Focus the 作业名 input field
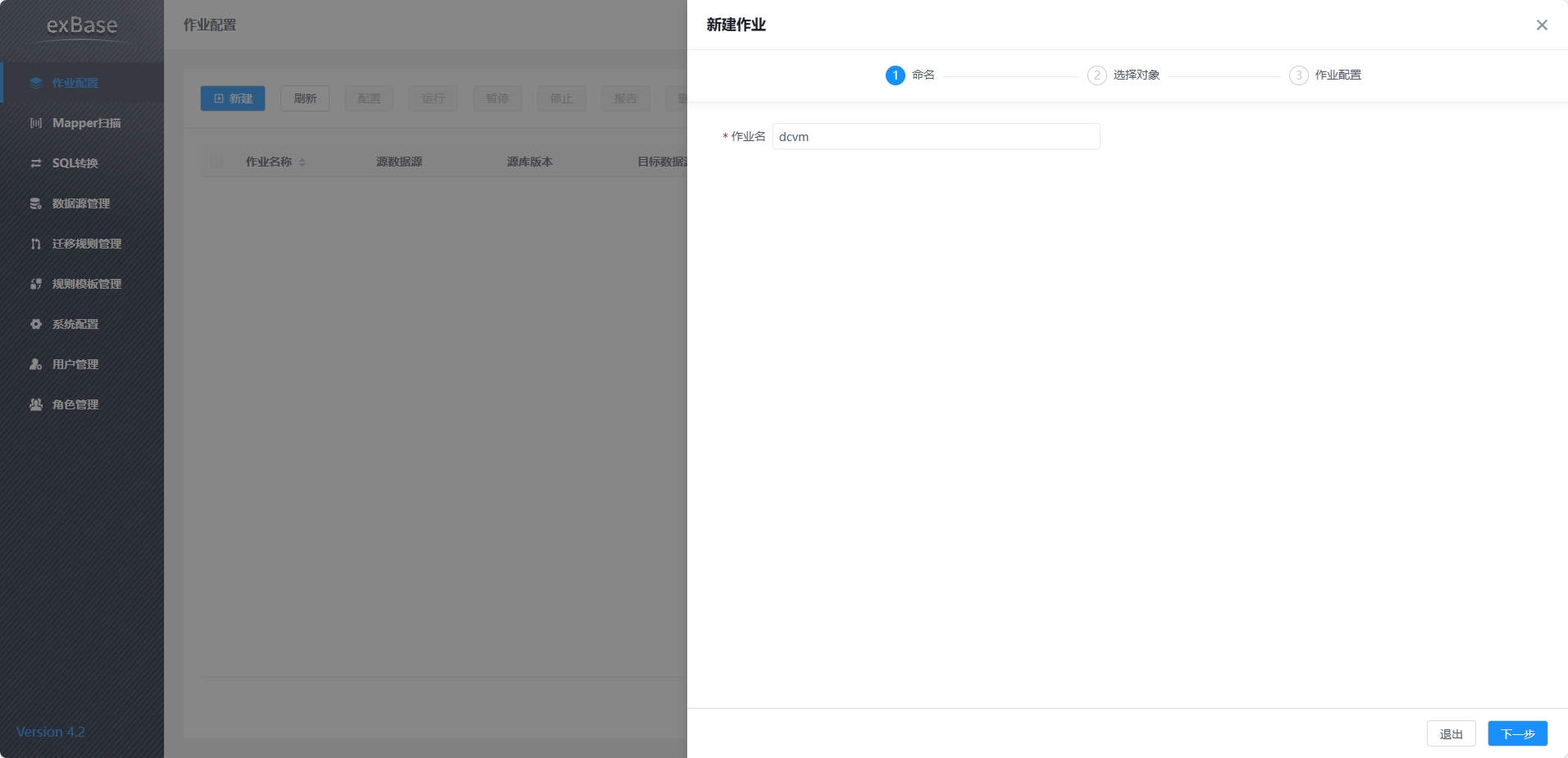The width and height of the screenshot is (1568, 758). (x=936, y=136)
